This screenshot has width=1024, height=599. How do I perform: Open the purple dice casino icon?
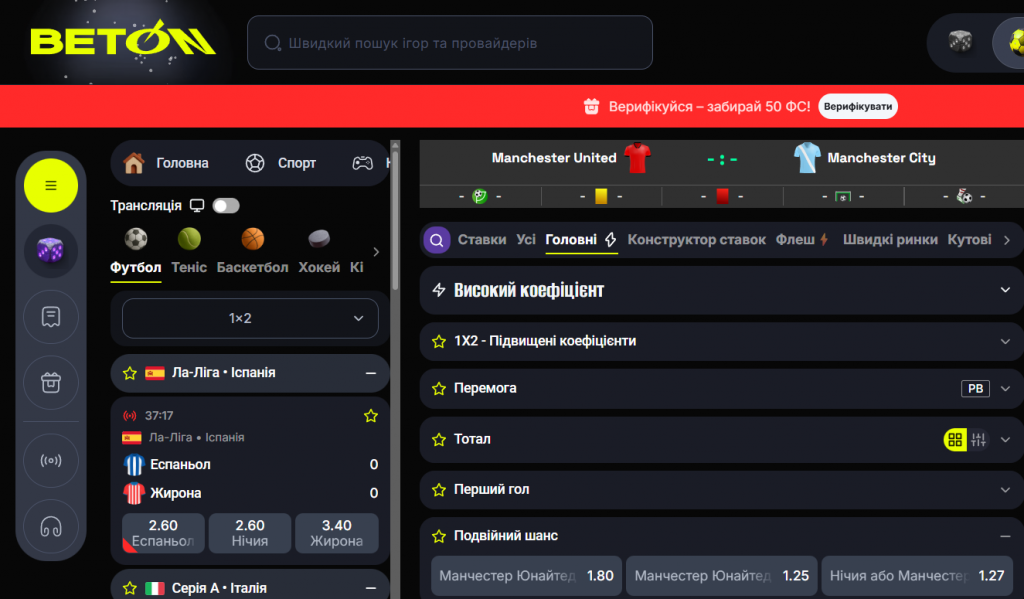click(x=51, y=250)
